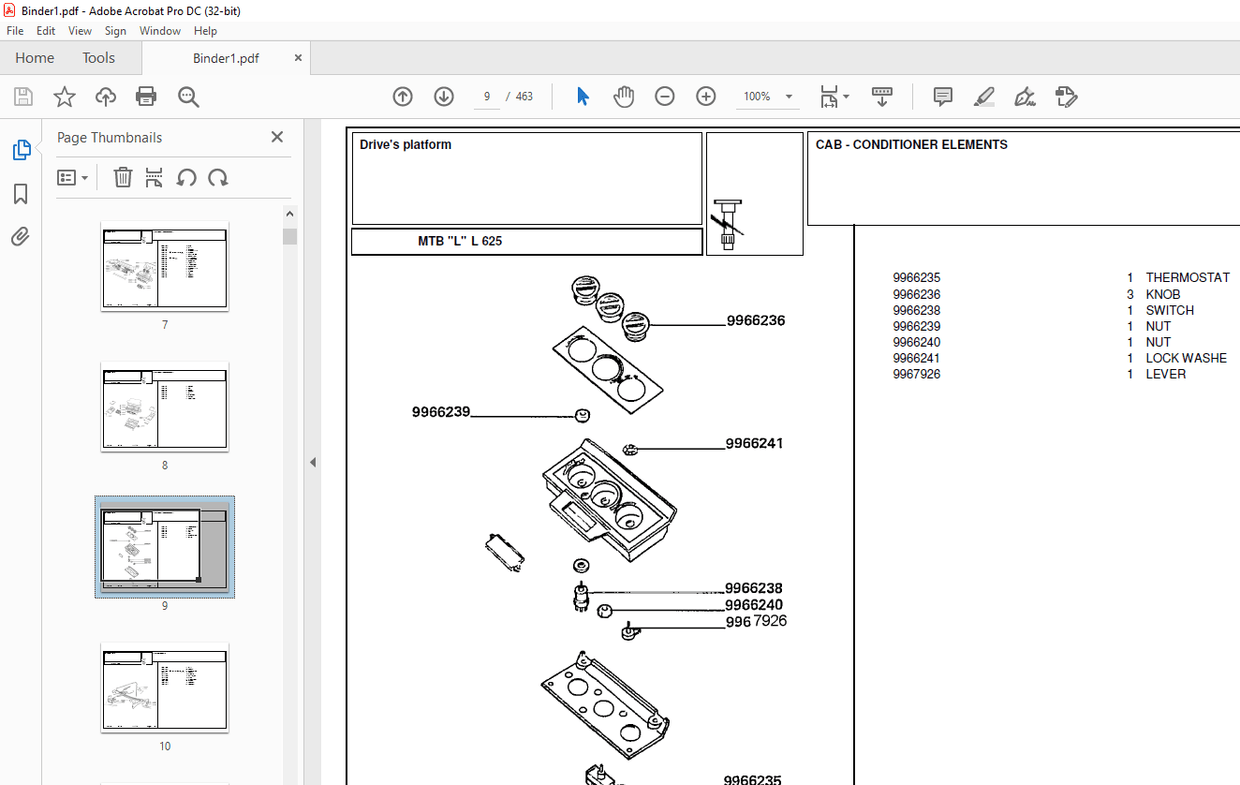Select the Highlight text tool
1240x785 pixels.
(x=984, y=96)
